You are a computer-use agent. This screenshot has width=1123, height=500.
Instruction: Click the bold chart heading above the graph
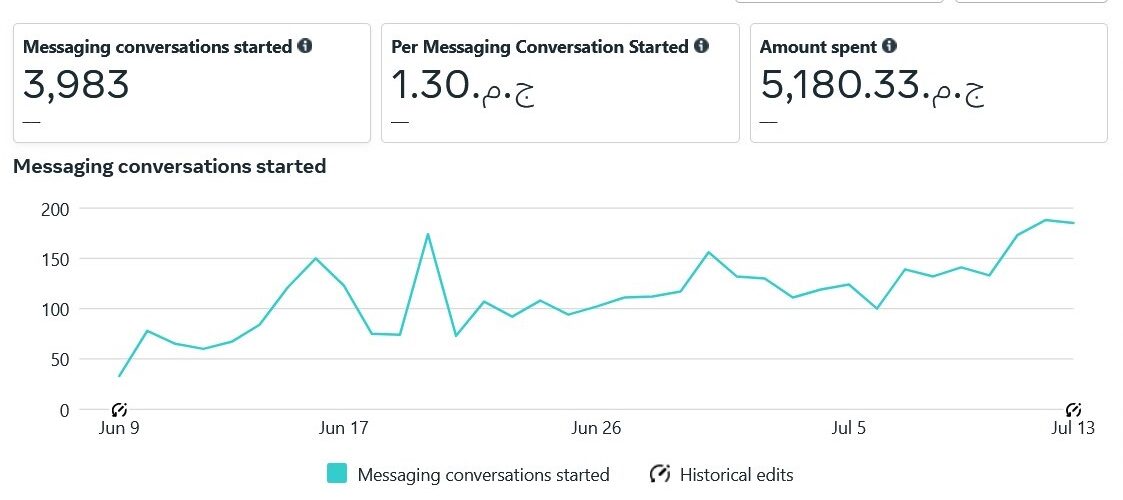(170, 166)
